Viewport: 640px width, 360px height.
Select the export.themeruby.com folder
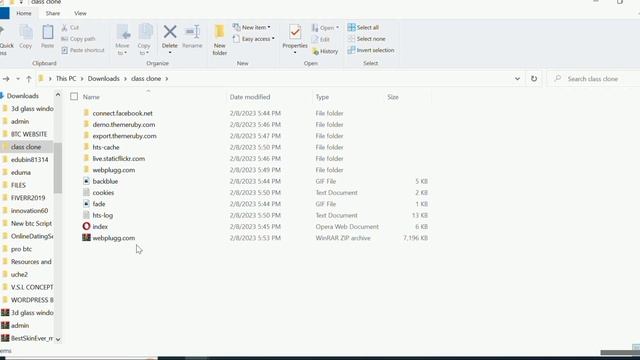pos(124,136)
